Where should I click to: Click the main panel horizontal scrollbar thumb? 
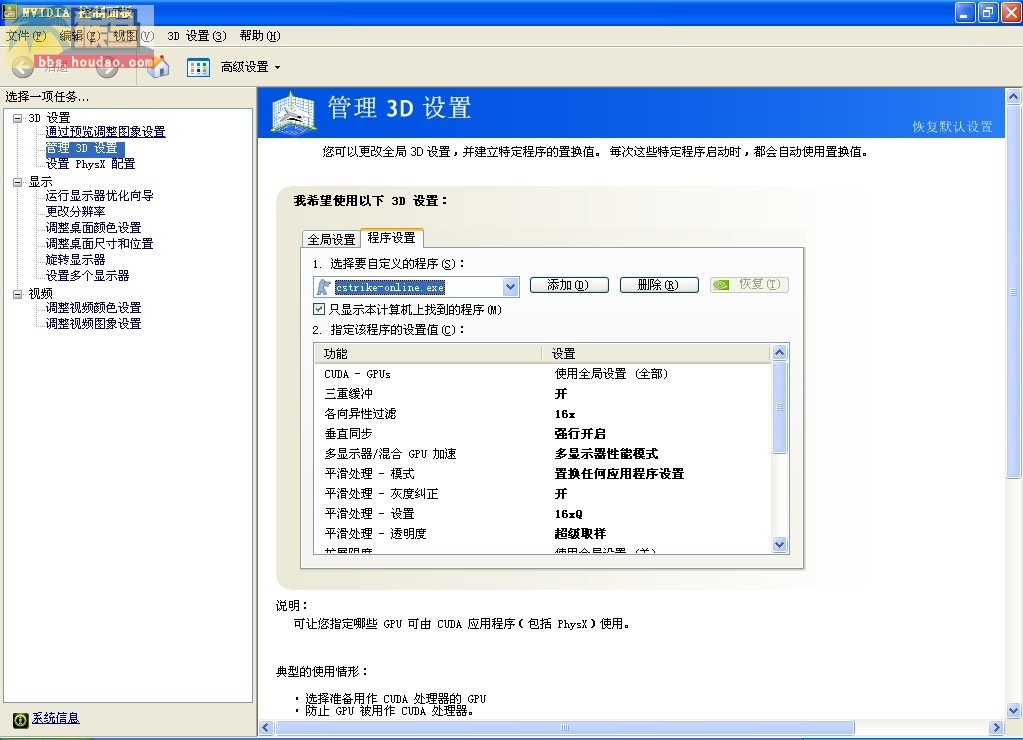565,728
